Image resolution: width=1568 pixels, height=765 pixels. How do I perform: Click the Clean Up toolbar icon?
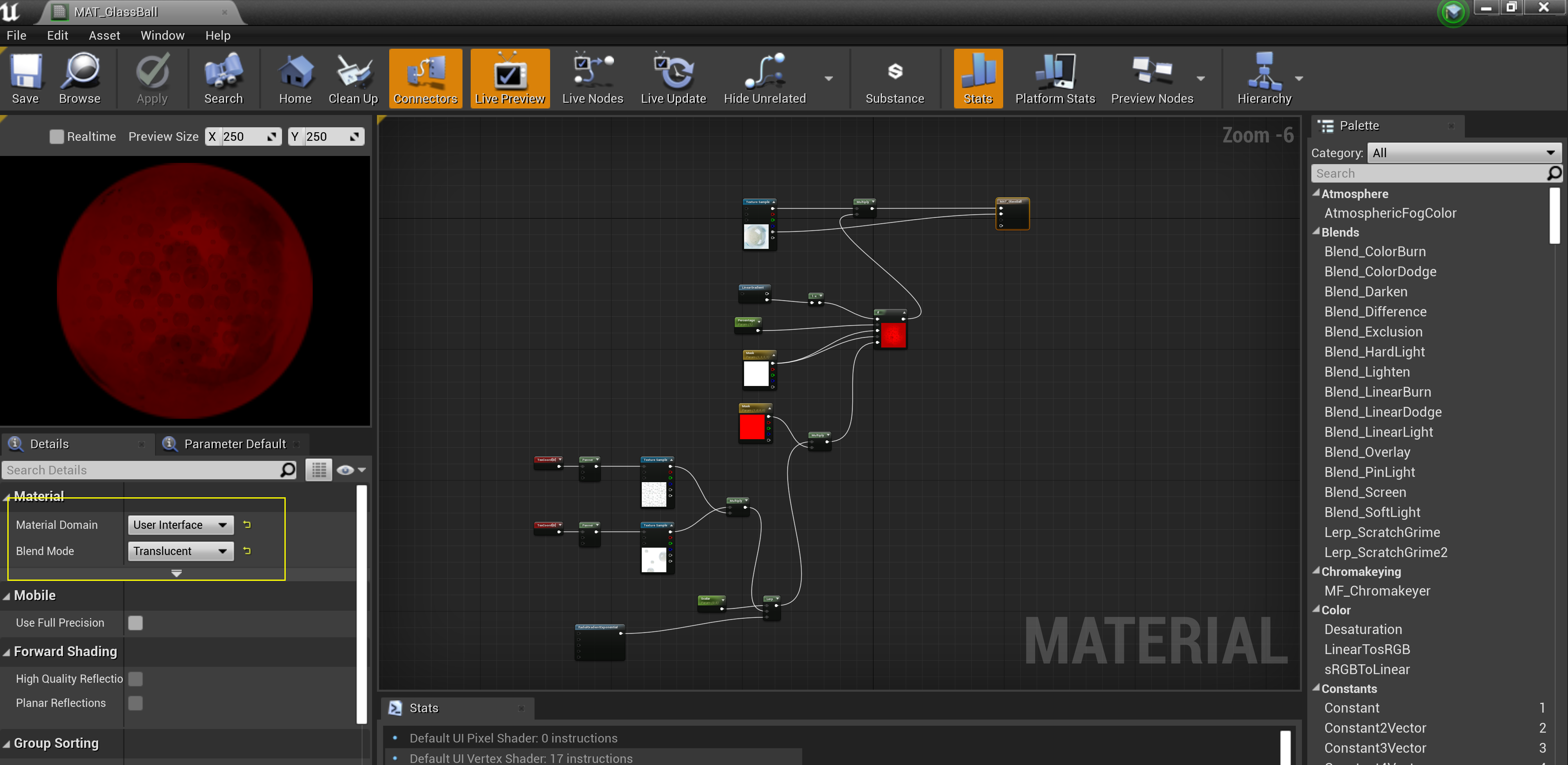[x=353, y=78]
